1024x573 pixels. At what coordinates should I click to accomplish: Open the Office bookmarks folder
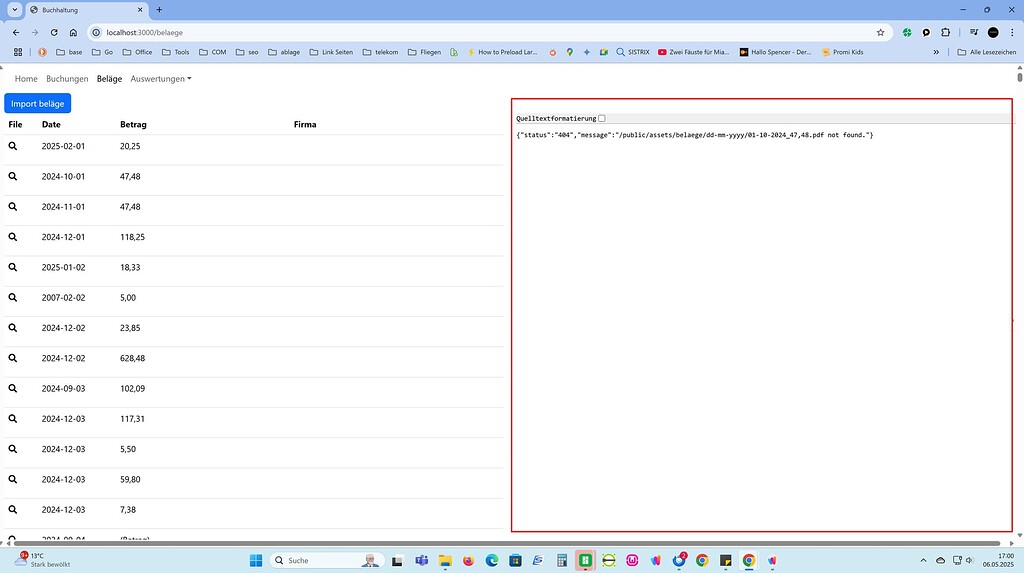click(x=137, y=52)
